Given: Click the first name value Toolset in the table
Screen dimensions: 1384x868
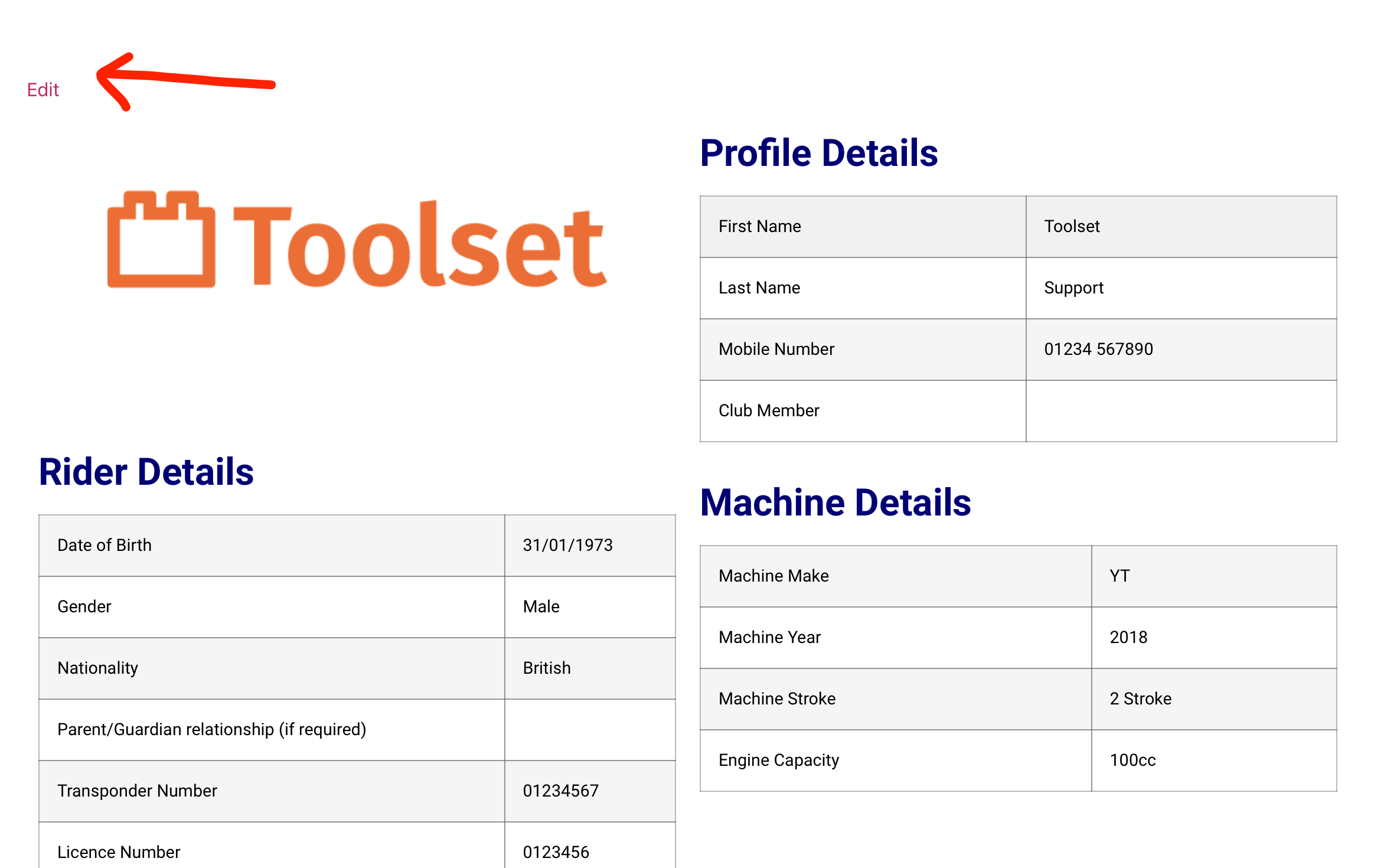Looking at the screenshot, I should (x=1072, y=226).
